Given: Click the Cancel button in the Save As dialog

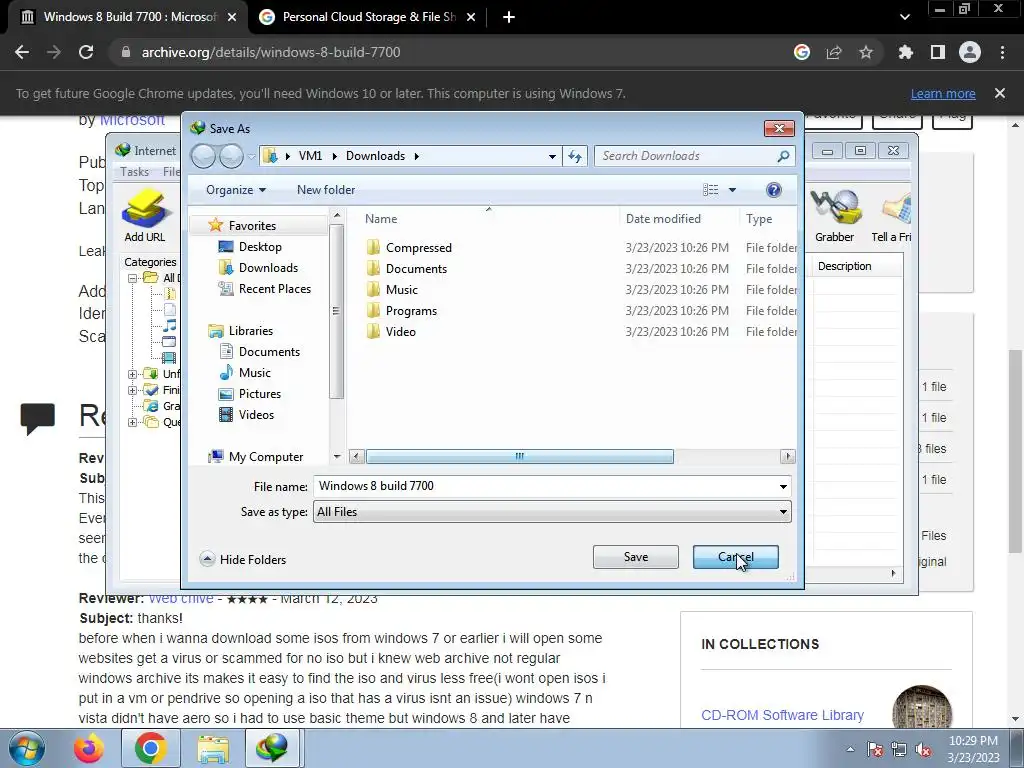Looking at the screenshot, I should (735, 557).
